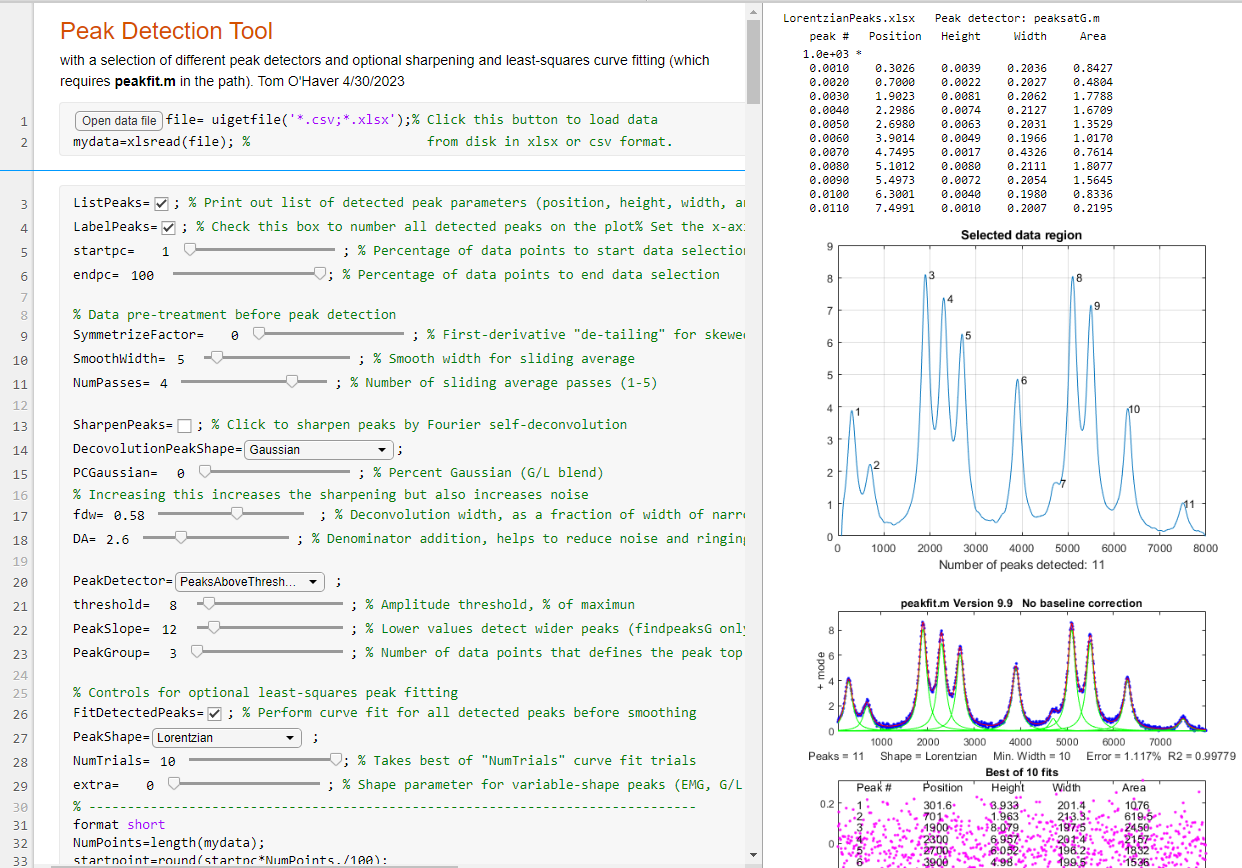
Task: Click the NumPasses slider handle
Action: click(x=292, y=382)
